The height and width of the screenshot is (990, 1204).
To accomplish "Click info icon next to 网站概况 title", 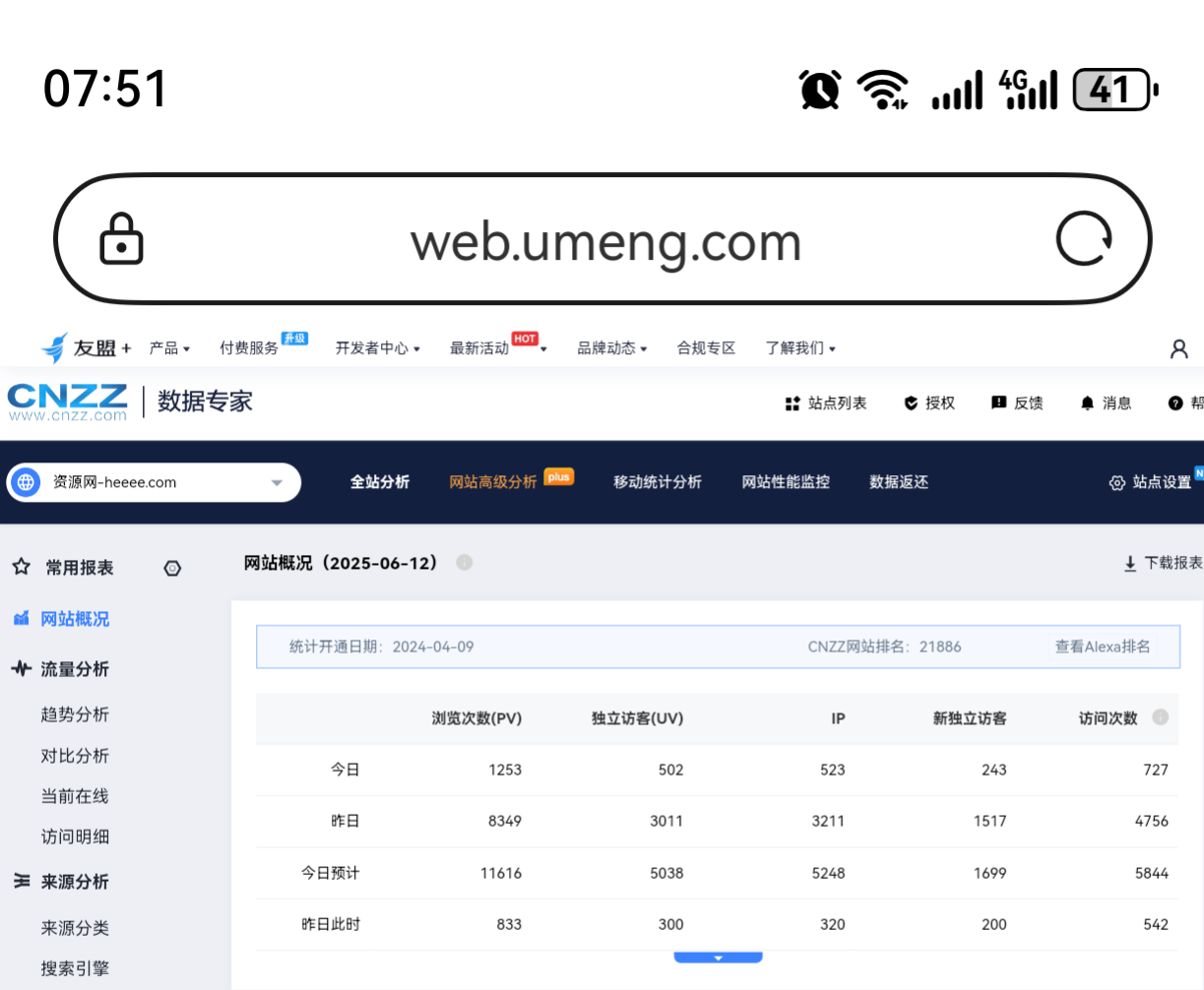I will (x=465, y=563).
